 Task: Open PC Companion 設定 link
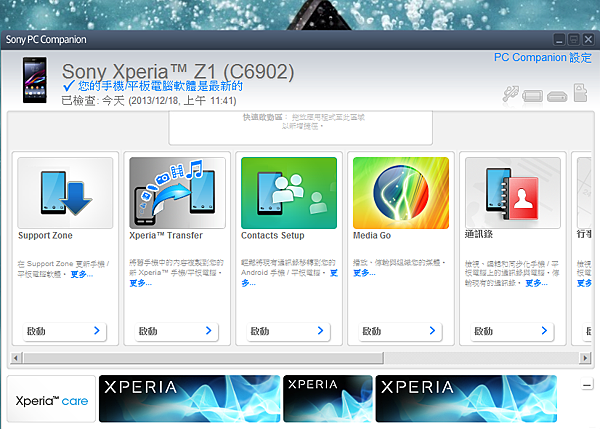click(542, 57)
